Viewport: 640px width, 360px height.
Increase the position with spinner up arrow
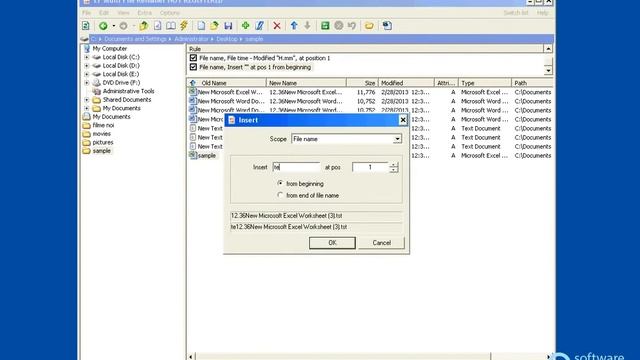point(393,164)
